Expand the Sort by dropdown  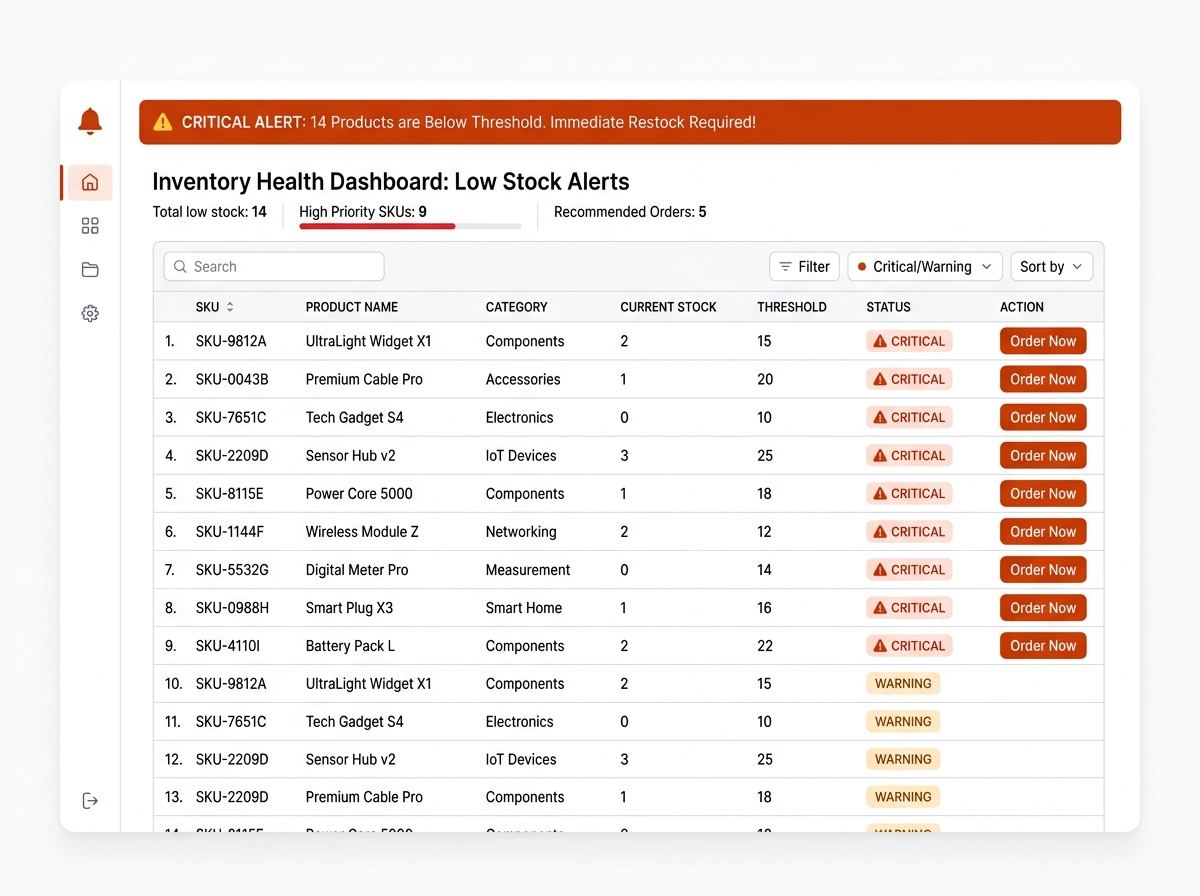click(x=1051, y=267)
